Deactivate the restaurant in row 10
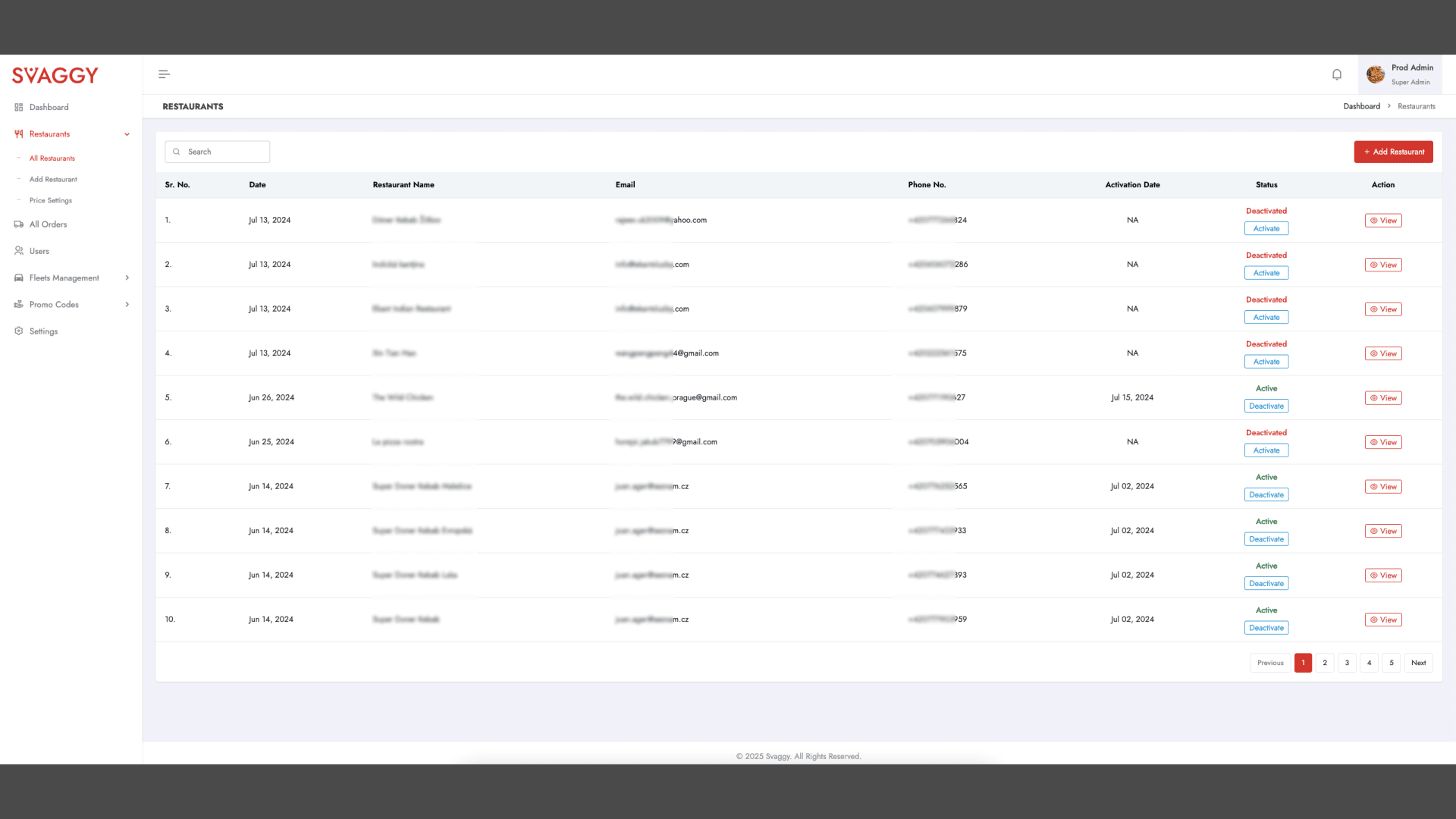The image size is (1456, 819). (x=1266, y=627)
